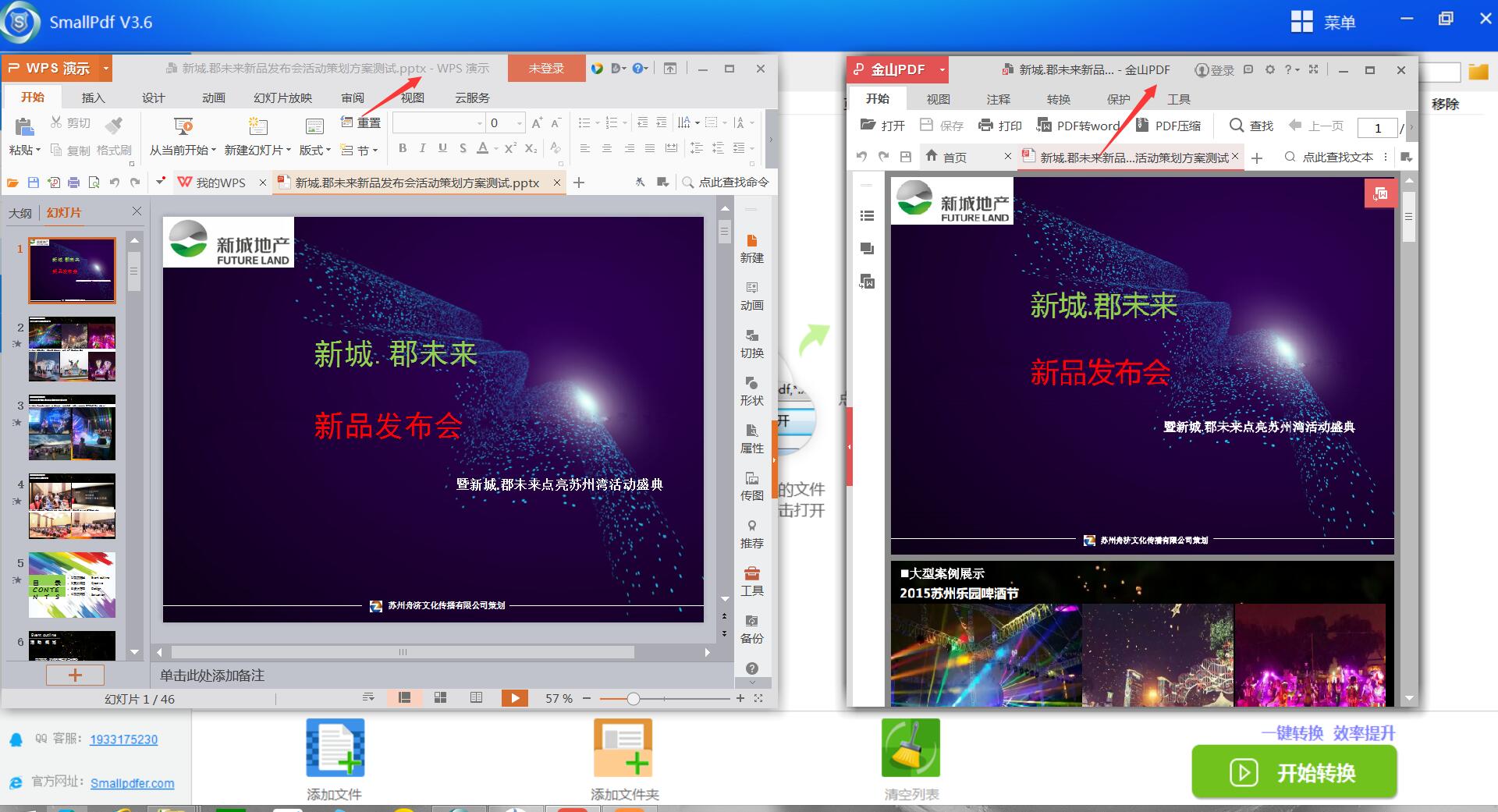The image size is (1498, 812).
Task: Open the 形状 shapes side panel icon
Action: coord(752,383)
